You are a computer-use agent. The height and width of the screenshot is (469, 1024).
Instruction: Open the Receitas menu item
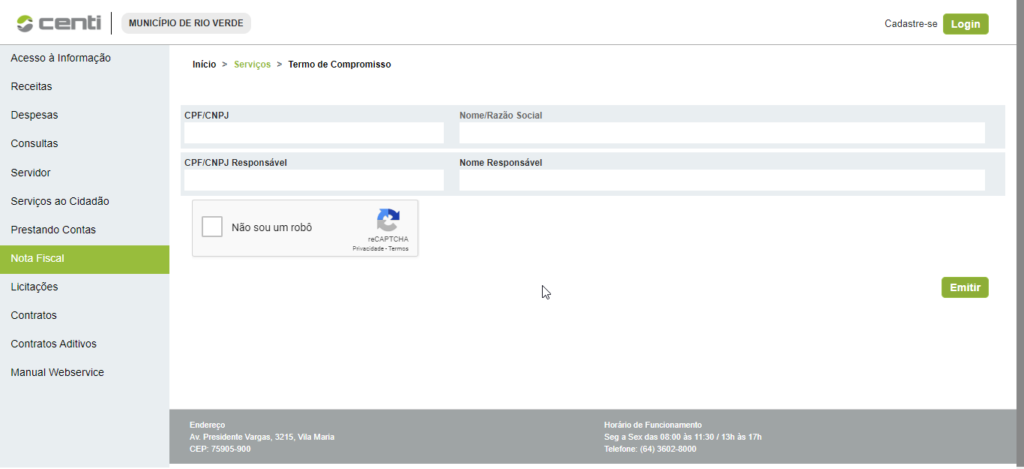31,86
